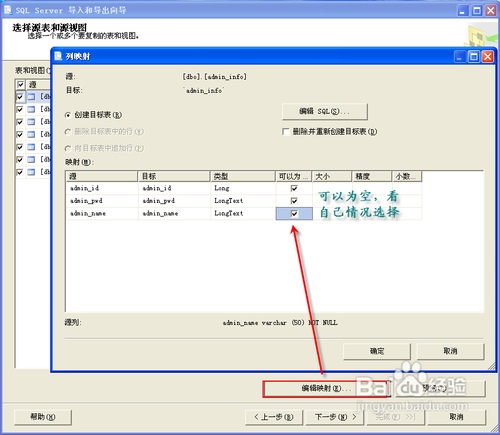Enable 删除并重新创建目标表 checkbox
This screenshot has height=435, width=500.
tap(286, 132)
